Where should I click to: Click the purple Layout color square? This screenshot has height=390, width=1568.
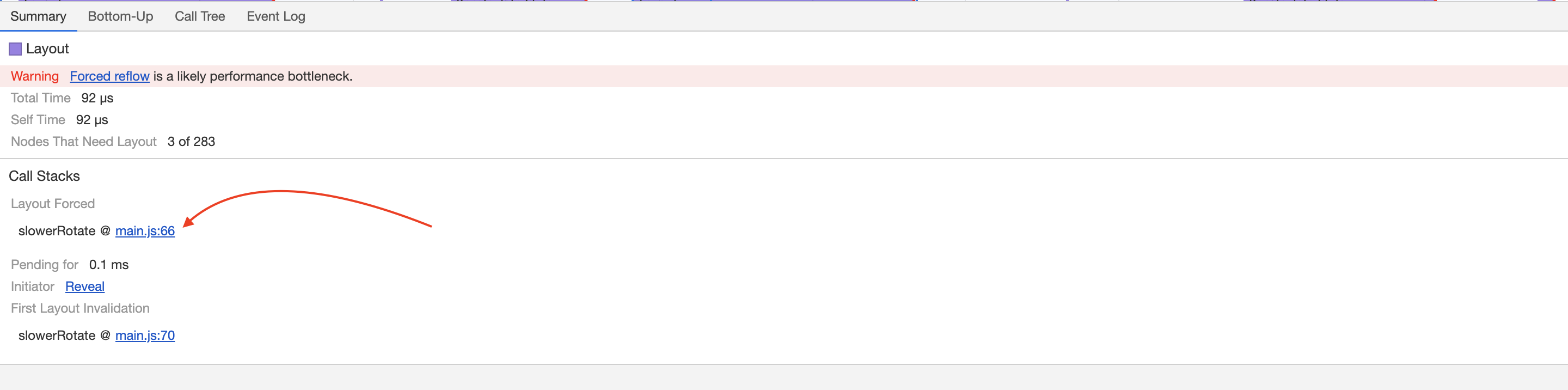click(15, 49)
